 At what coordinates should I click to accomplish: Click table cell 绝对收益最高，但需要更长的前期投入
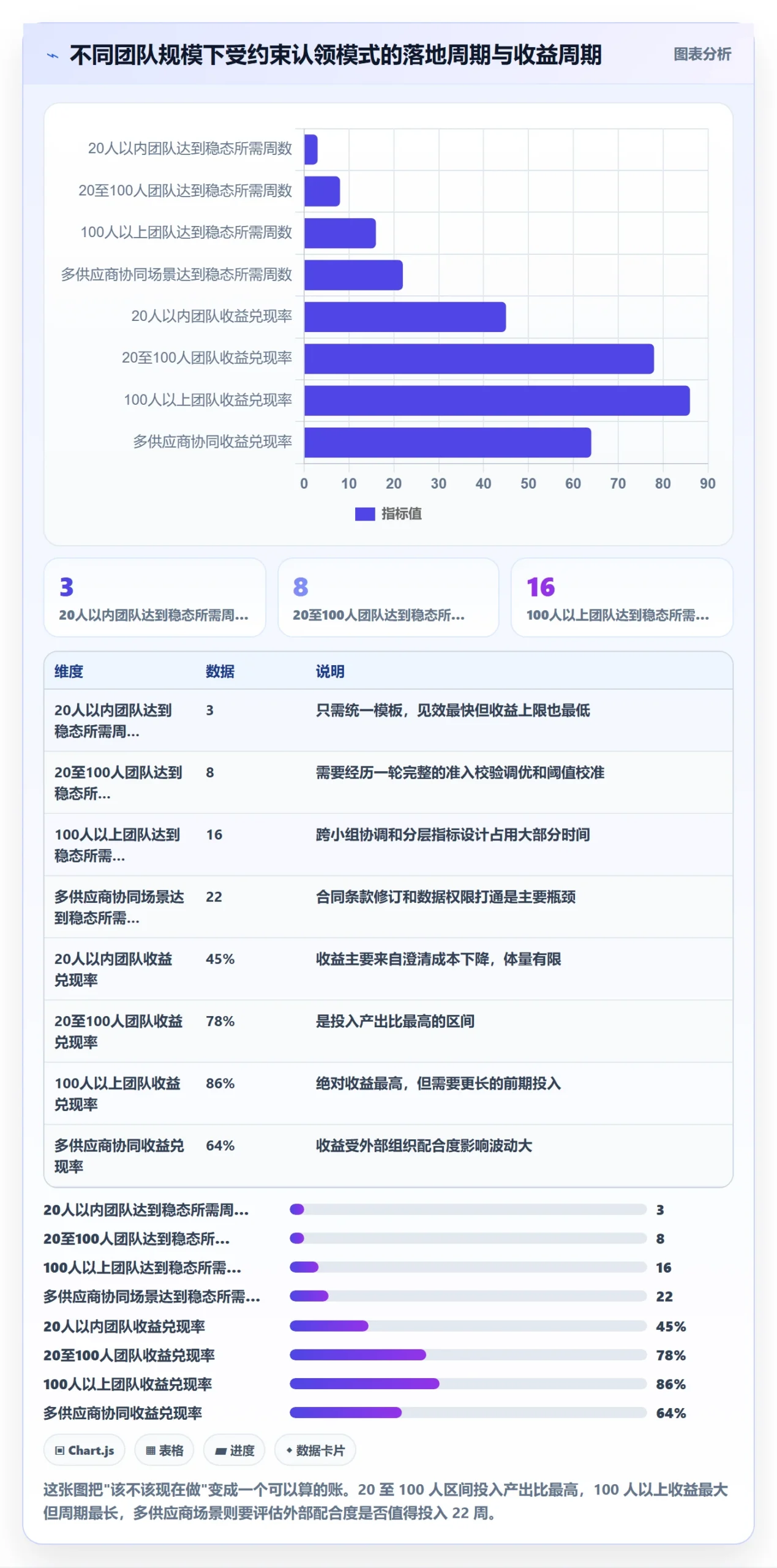[x=438, y=1084]
